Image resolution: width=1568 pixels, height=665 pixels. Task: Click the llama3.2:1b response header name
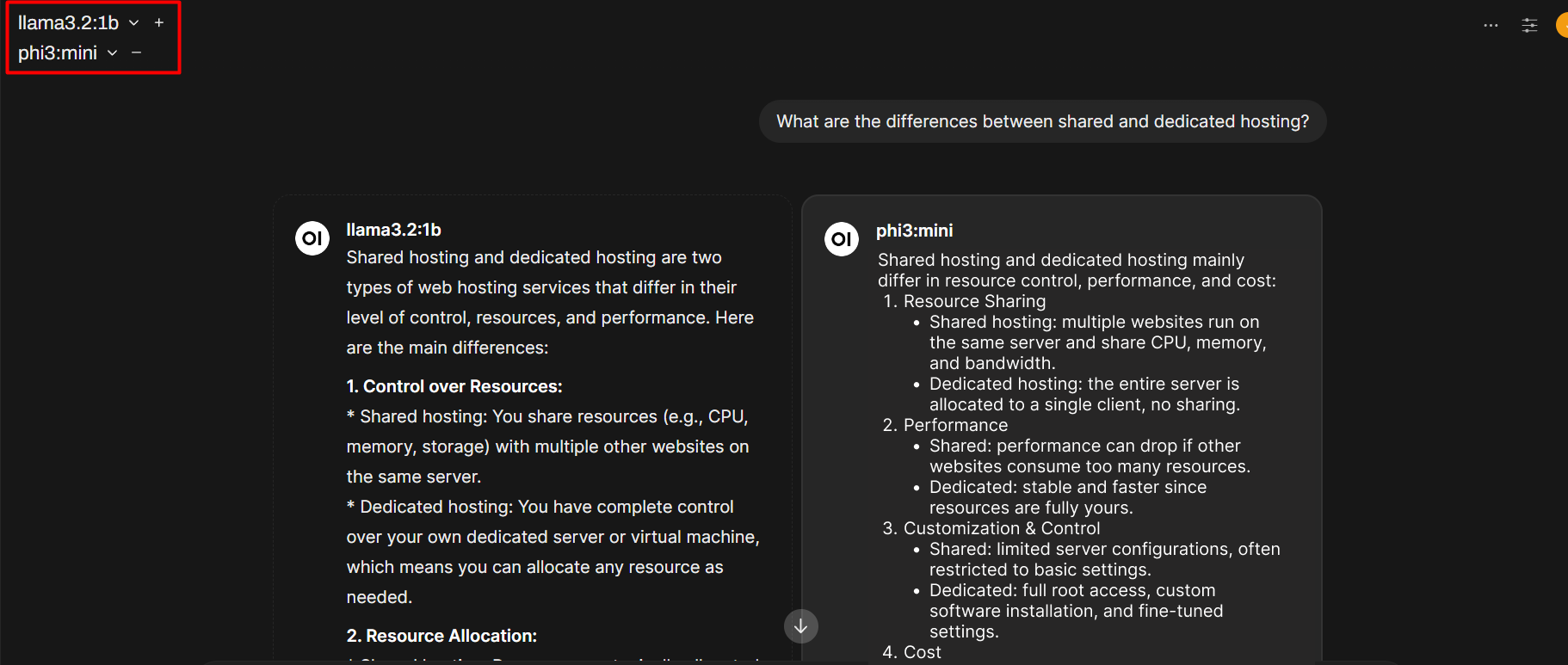(x=393, y=230)
